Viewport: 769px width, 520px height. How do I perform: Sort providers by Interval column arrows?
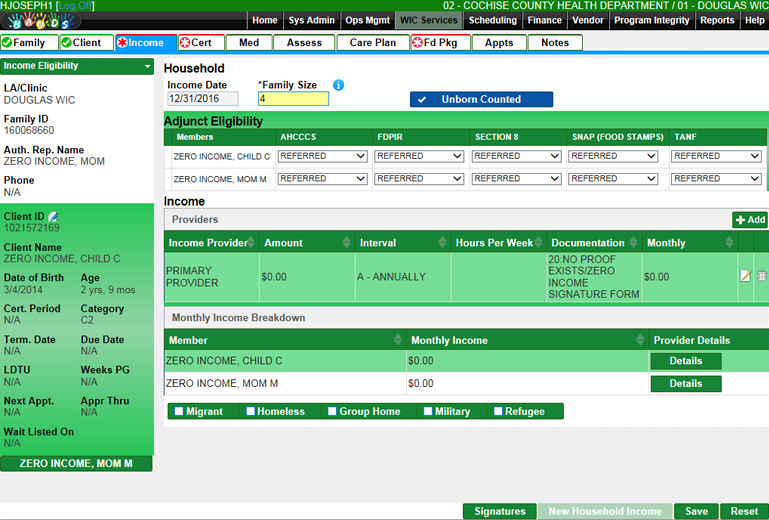442,243
